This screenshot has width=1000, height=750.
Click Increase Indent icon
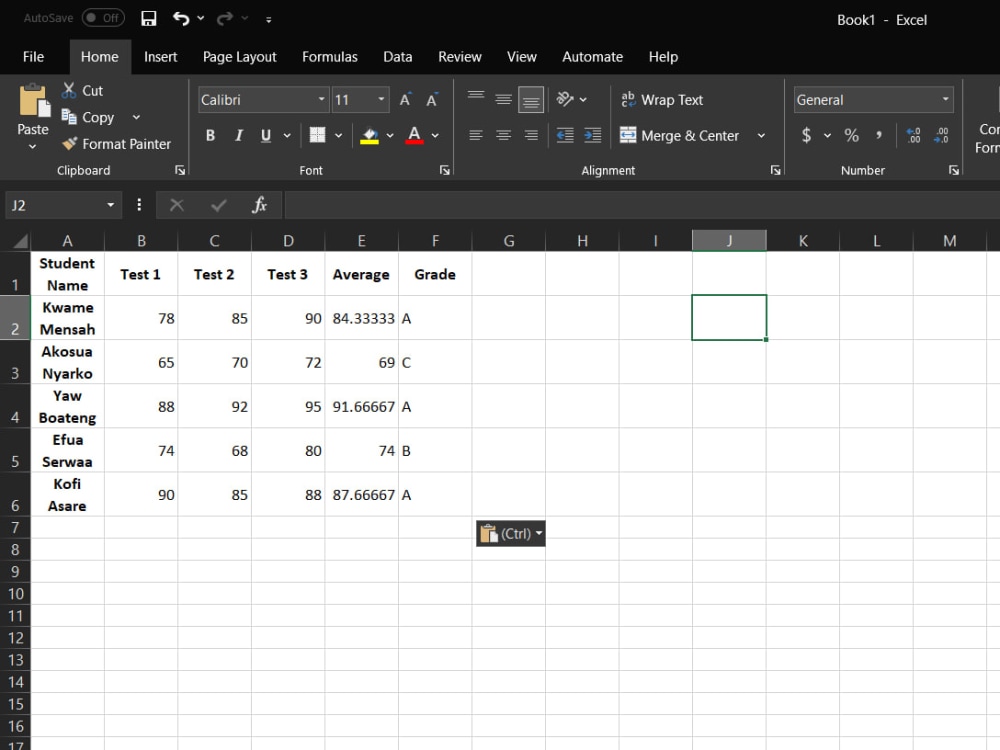(592, 135)
